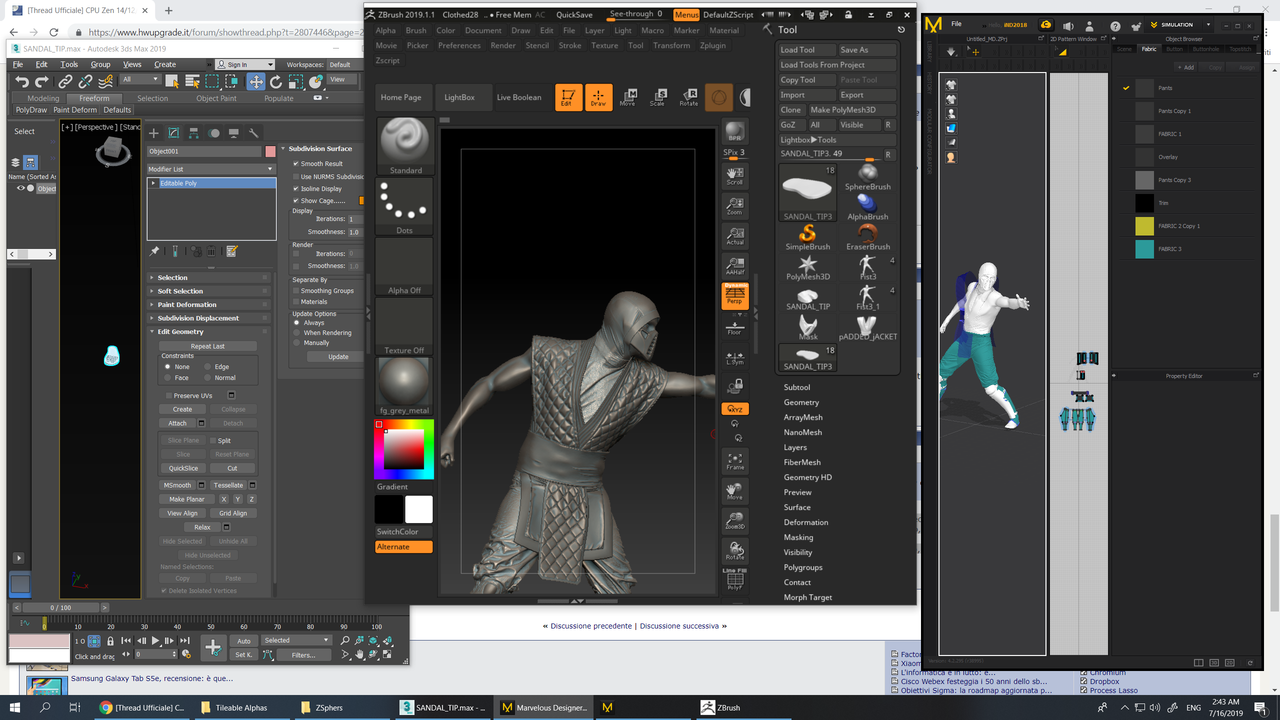The width and height of the screenshot is (1280, 720).
Task: Collapse the Edit Geometry rollout
Action: pos(209,331)
